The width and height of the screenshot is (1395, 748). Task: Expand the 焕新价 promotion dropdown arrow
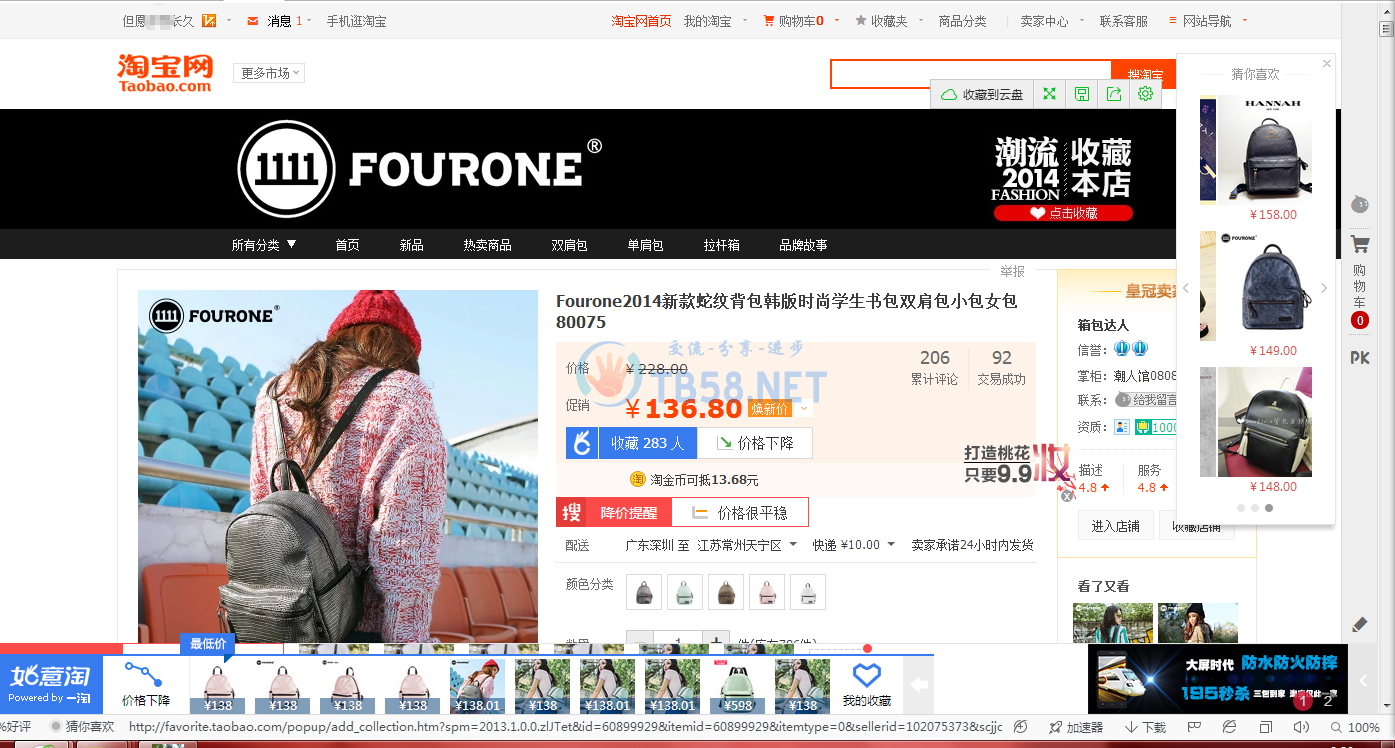(803, 409)
